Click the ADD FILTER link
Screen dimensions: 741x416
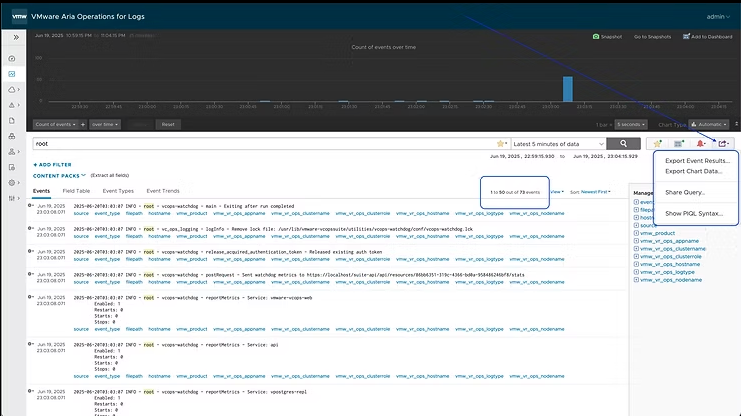click(52, 165)
